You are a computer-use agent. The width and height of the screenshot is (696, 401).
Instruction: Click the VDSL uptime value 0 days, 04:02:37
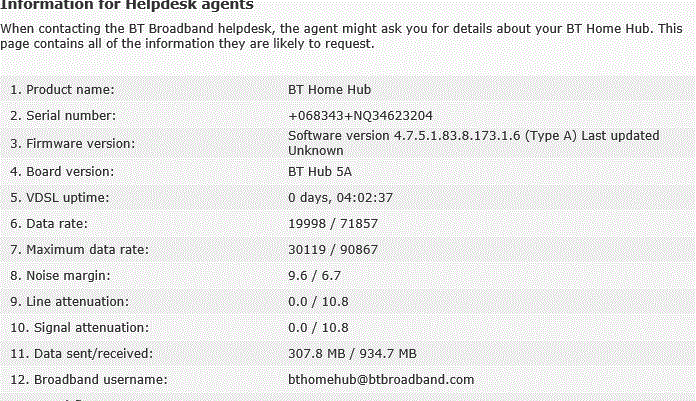coord(340,198)
